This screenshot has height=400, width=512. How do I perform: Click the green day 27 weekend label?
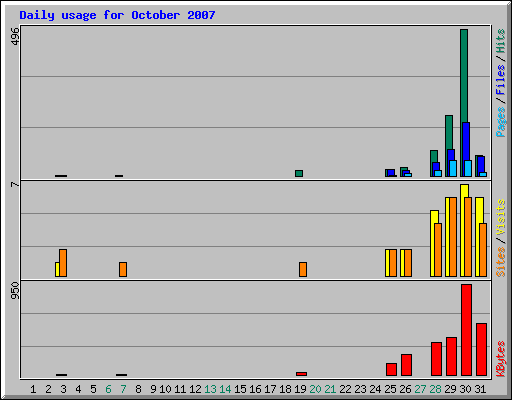[x=420, y=389]
